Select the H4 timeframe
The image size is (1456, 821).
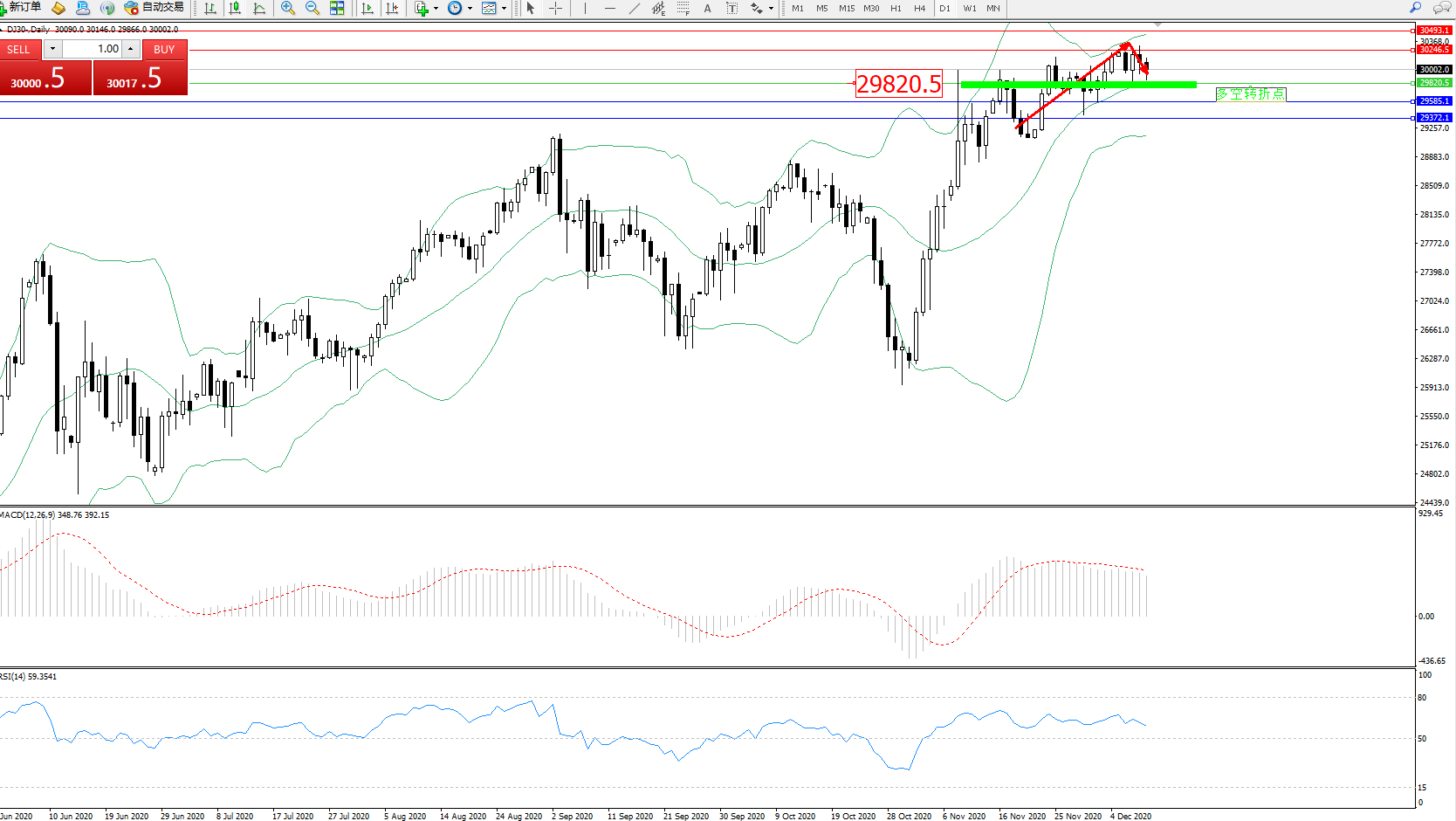tap(919, 9)
